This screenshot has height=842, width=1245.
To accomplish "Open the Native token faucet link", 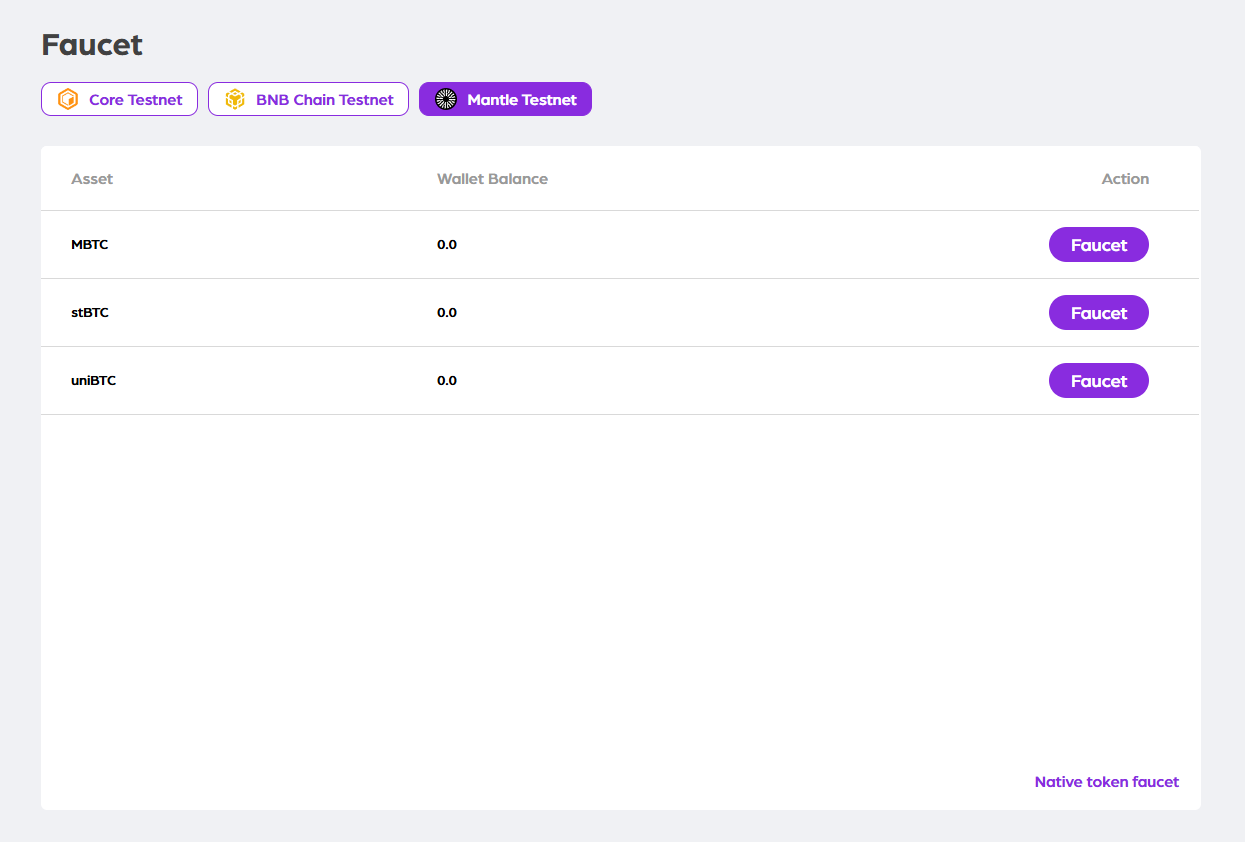I will tap(1106, 782).
